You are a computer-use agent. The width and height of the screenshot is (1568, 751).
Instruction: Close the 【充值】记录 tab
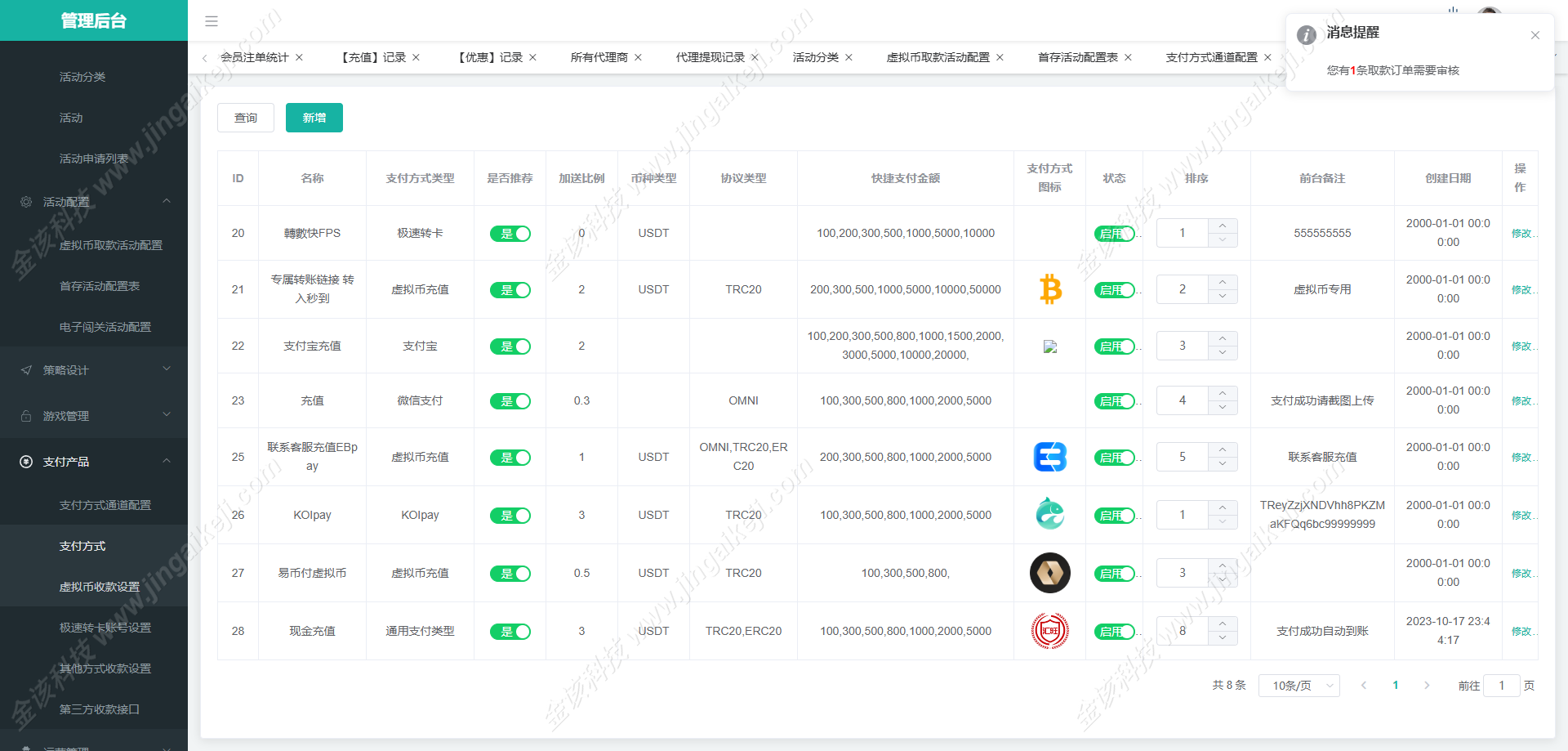[416, 57]
